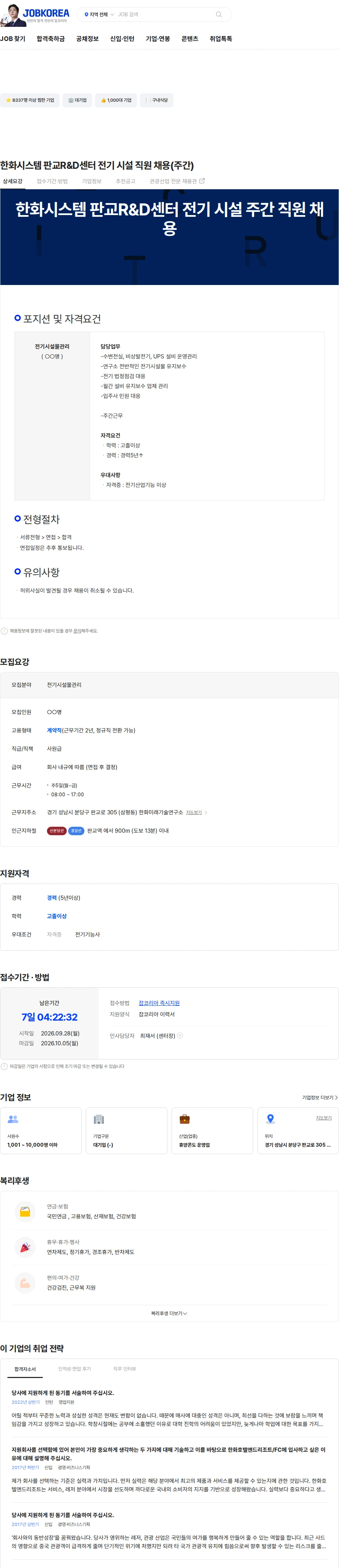Click the 사원수 people icon
This screenshot has height=1568, width=339.
tap(13, 1119)
